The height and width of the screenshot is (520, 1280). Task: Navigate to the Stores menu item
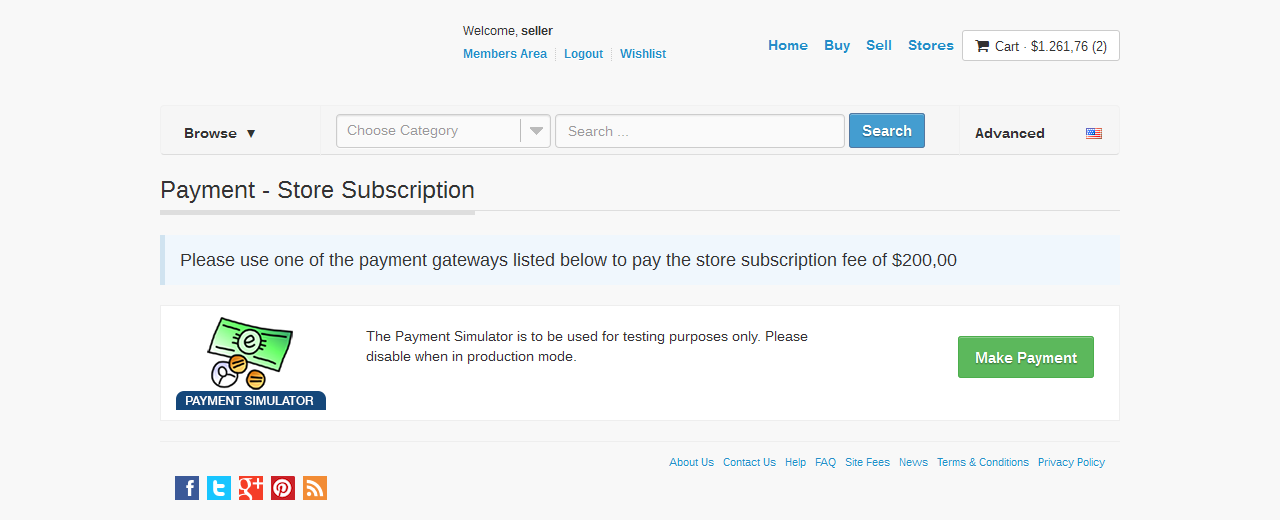coord(931,45)
